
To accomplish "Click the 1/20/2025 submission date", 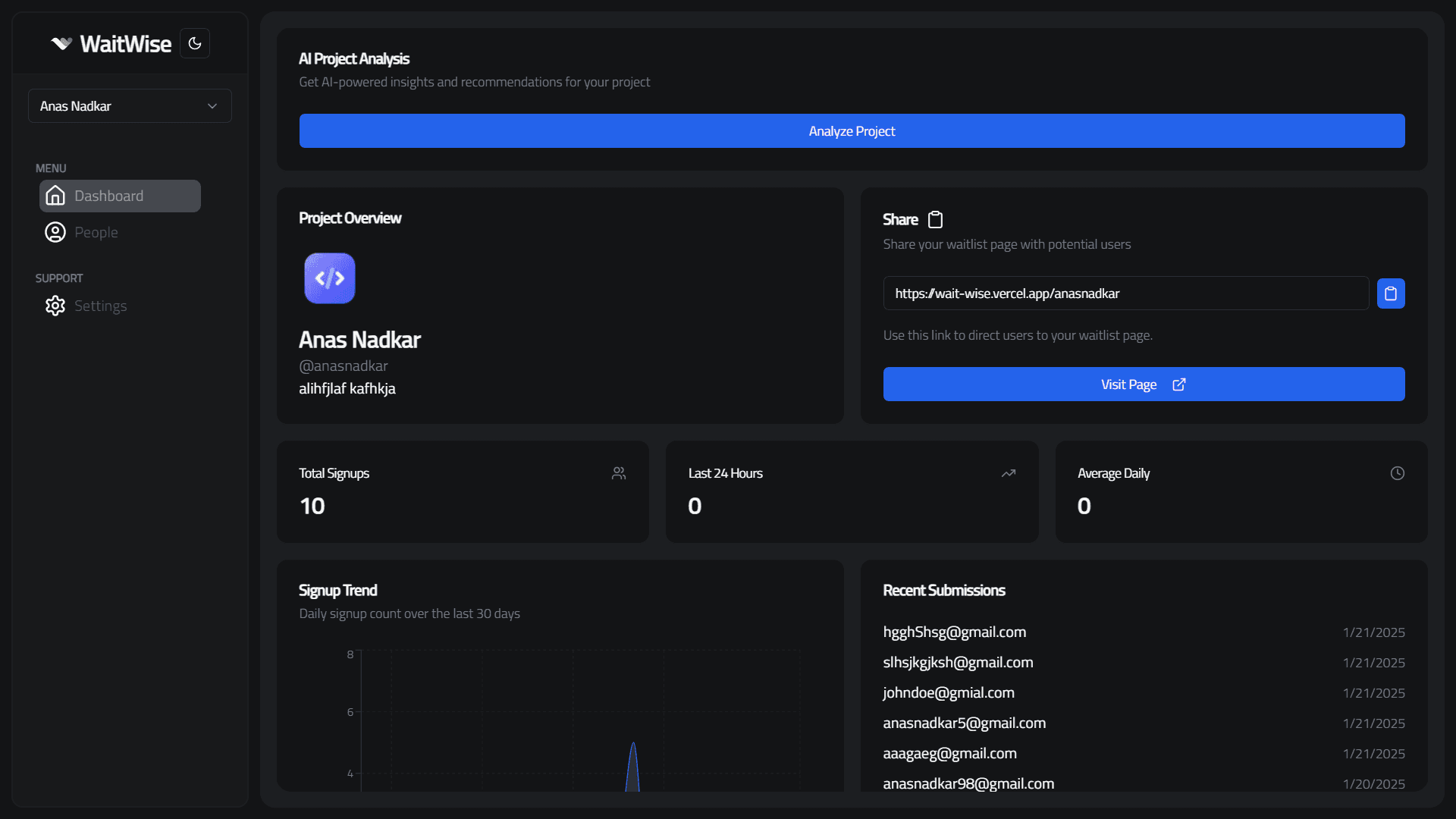I will click(x=1374, y=783).
